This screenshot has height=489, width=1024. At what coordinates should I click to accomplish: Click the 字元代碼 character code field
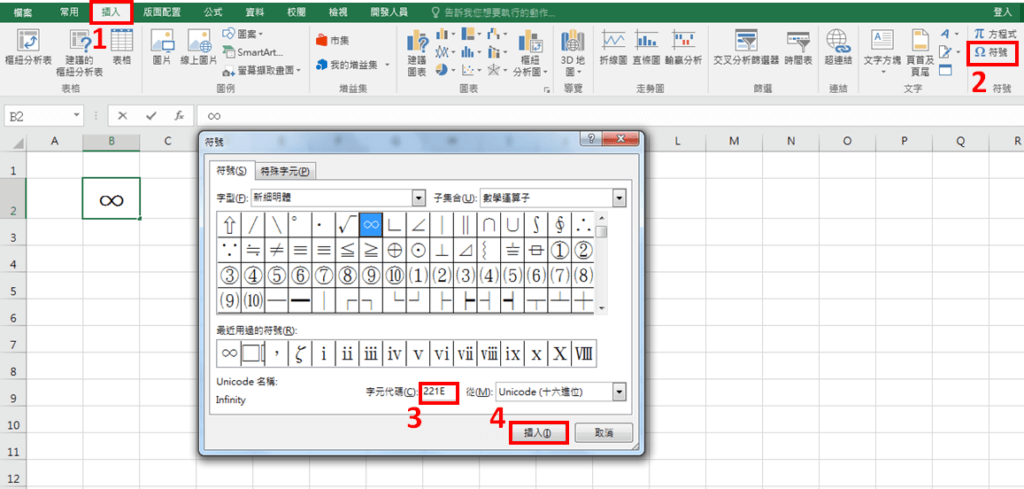click(438, 392)
